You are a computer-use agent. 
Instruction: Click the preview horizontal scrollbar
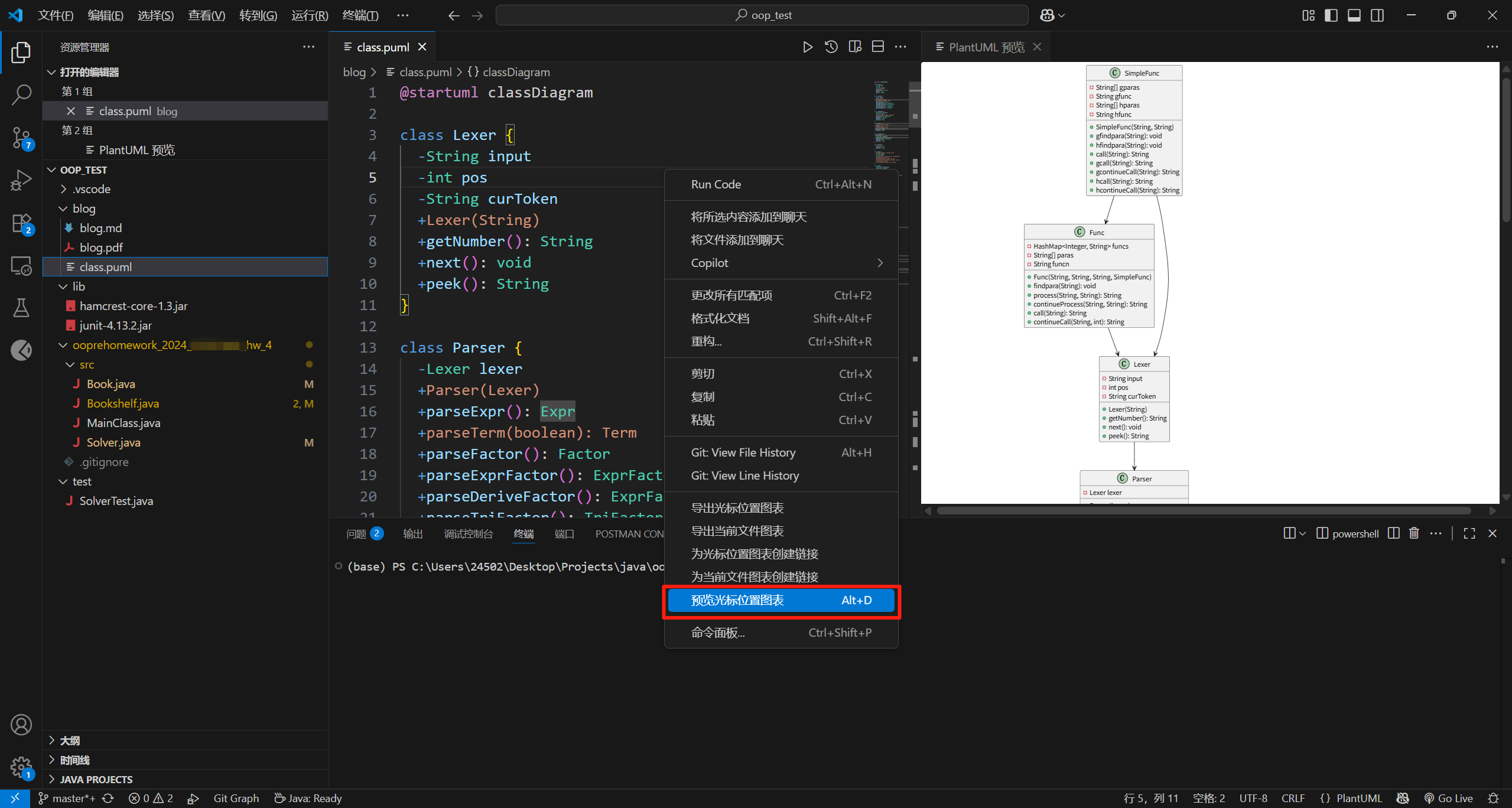tap(1203, 510)
